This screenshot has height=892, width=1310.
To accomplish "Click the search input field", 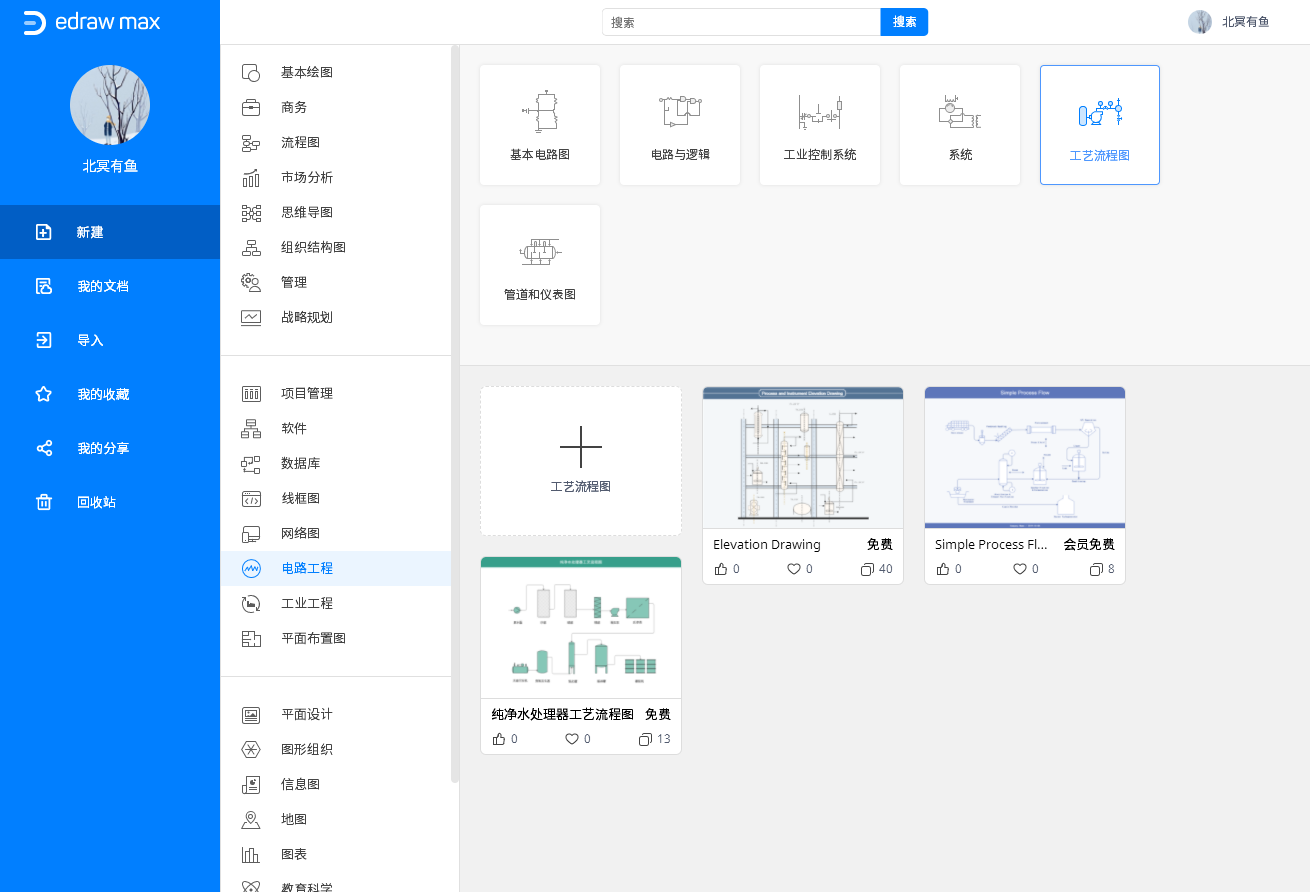I will (740, 22).
